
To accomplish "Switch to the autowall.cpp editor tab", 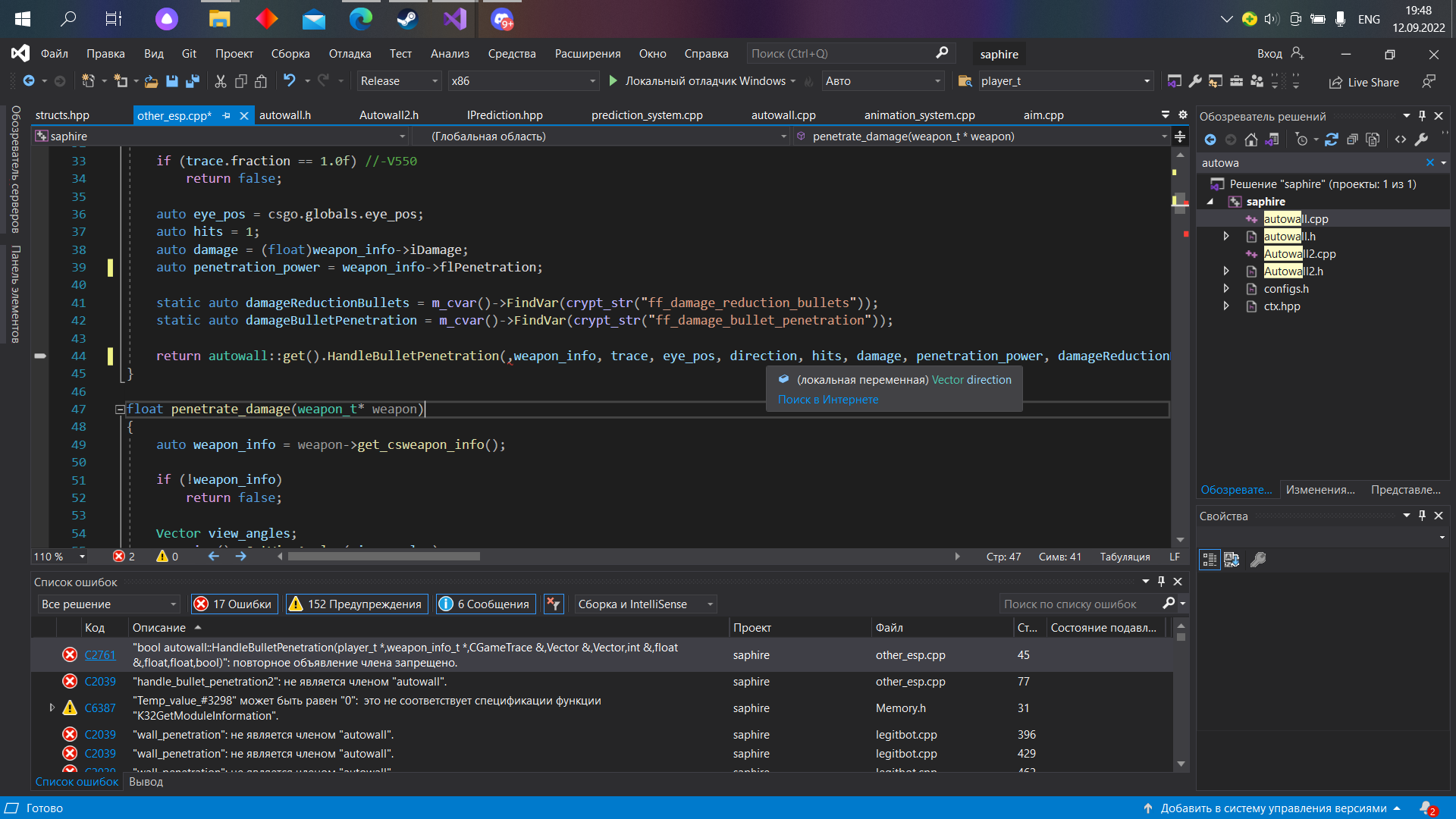I will (783, 115).
